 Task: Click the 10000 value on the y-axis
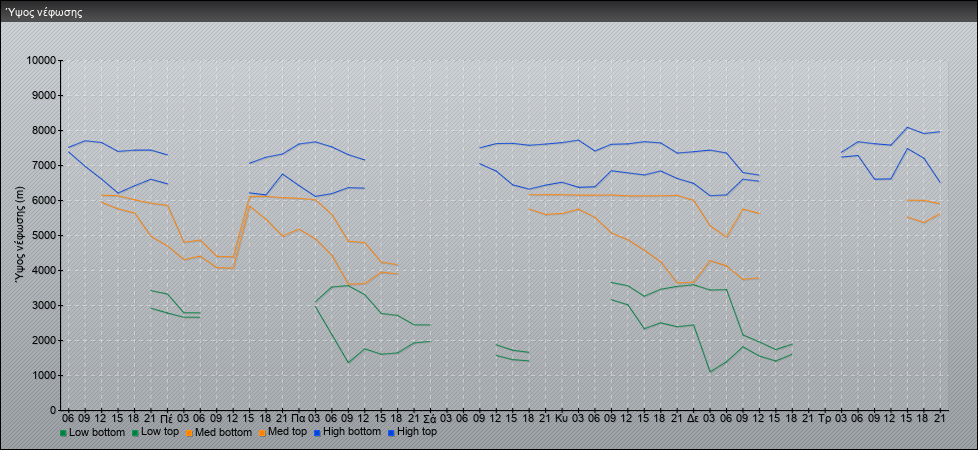coord(42,61)
